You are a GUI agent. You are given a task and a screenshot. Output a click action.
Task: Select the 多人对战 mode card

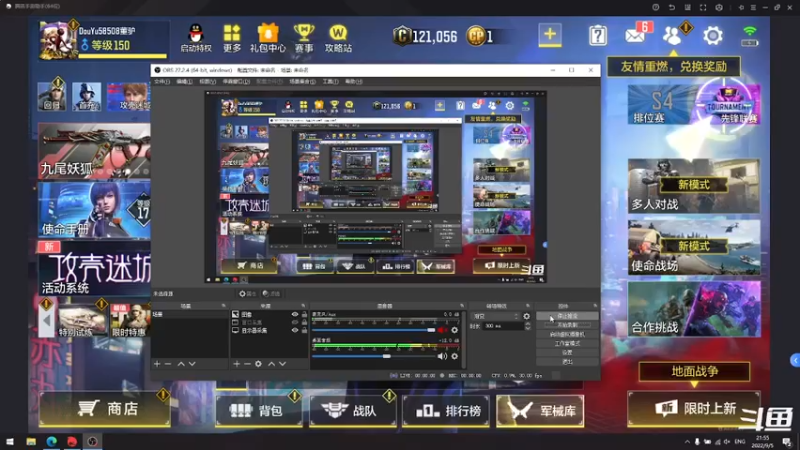[x=694, y=186]
